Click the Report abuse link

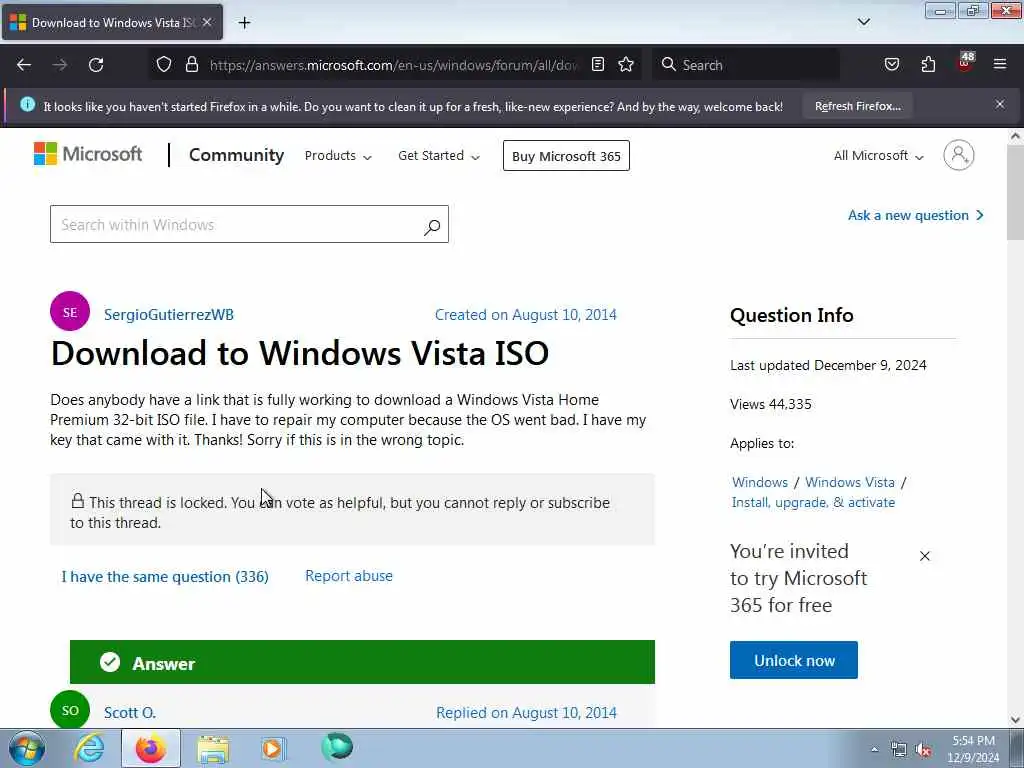click(349, 576)
